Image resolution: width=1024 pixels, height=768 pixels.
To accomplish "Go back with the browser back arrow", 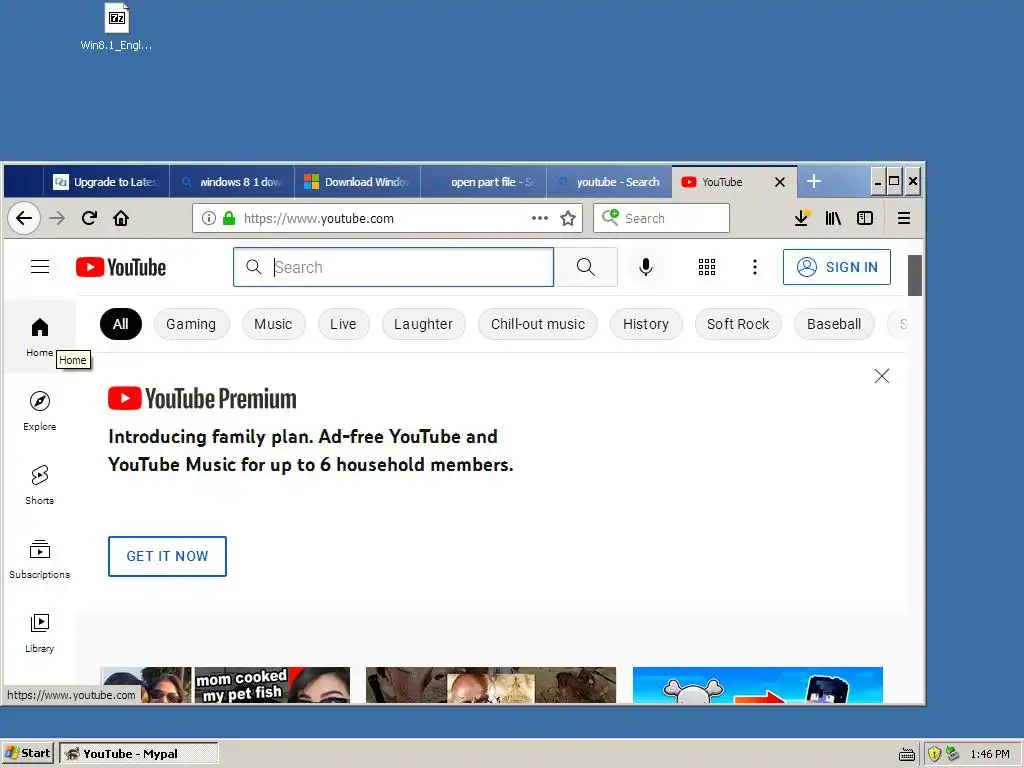I will [x=24, y=218].
